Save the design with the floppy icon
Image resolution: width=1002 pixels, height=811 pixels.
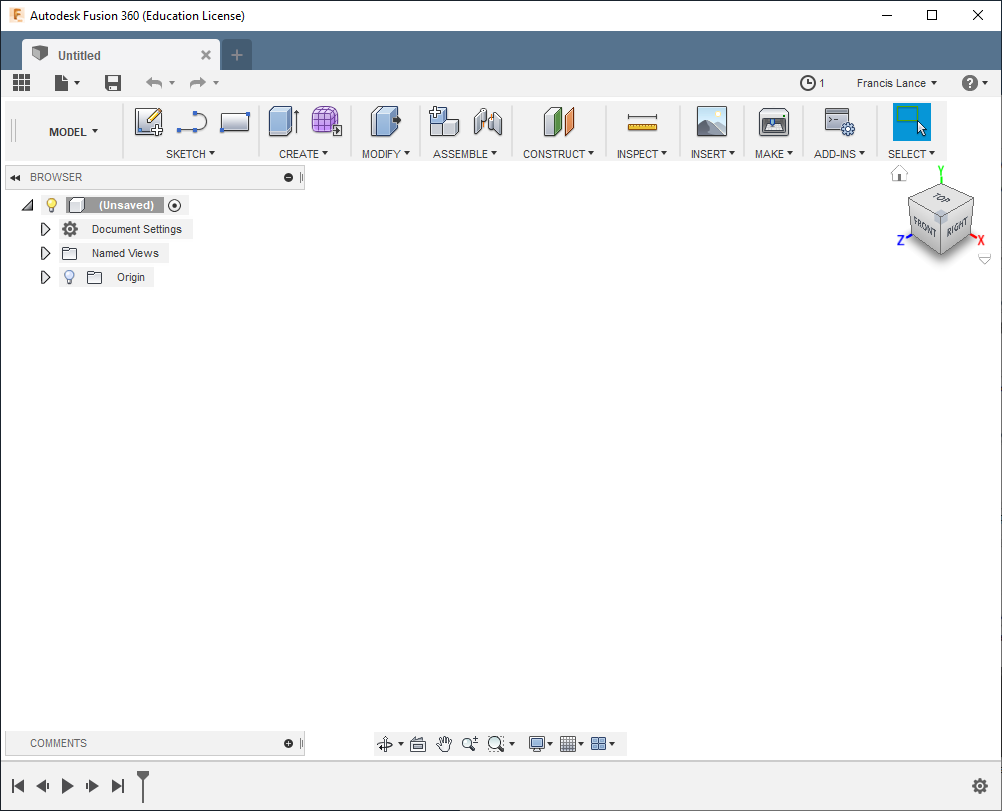[113, 82]
